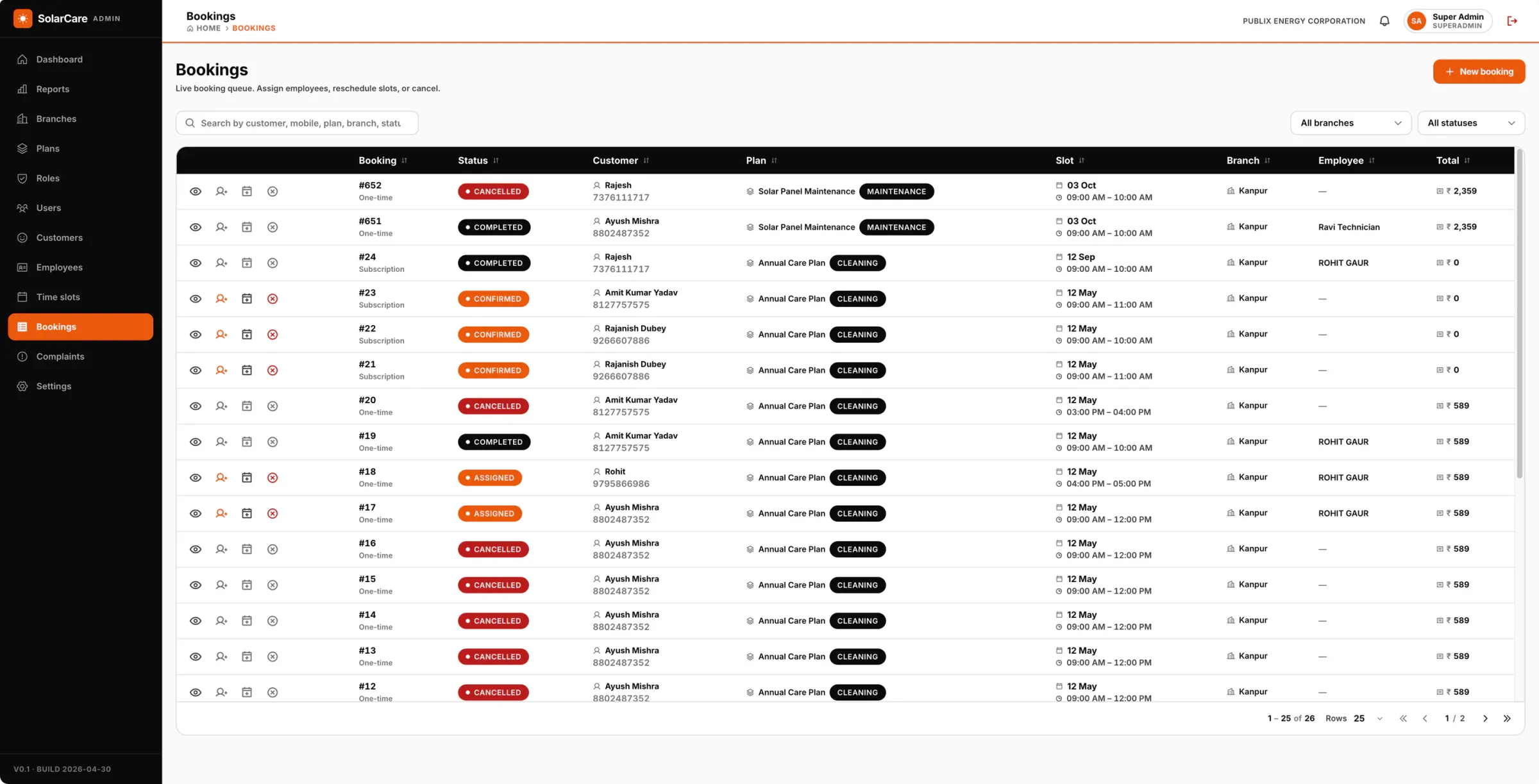
Task: Assign employee to booking #23
Action: click(x=221, y=299)
